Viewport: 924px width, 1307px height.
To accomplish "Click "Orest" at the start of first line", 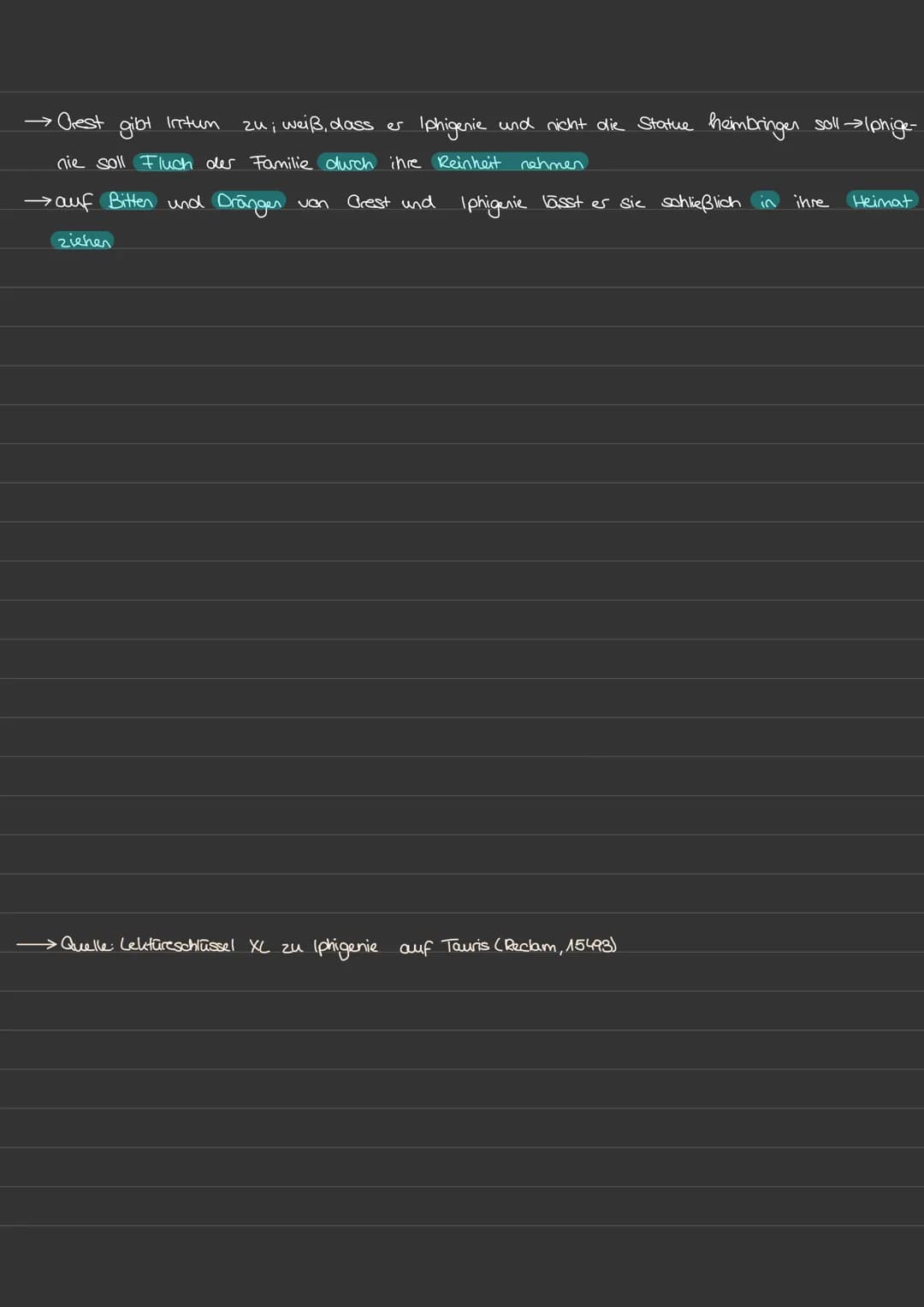I will pos(80,123).
